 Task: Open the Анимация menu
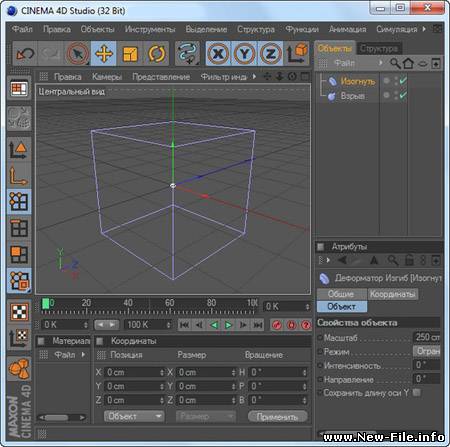[347, 29]
